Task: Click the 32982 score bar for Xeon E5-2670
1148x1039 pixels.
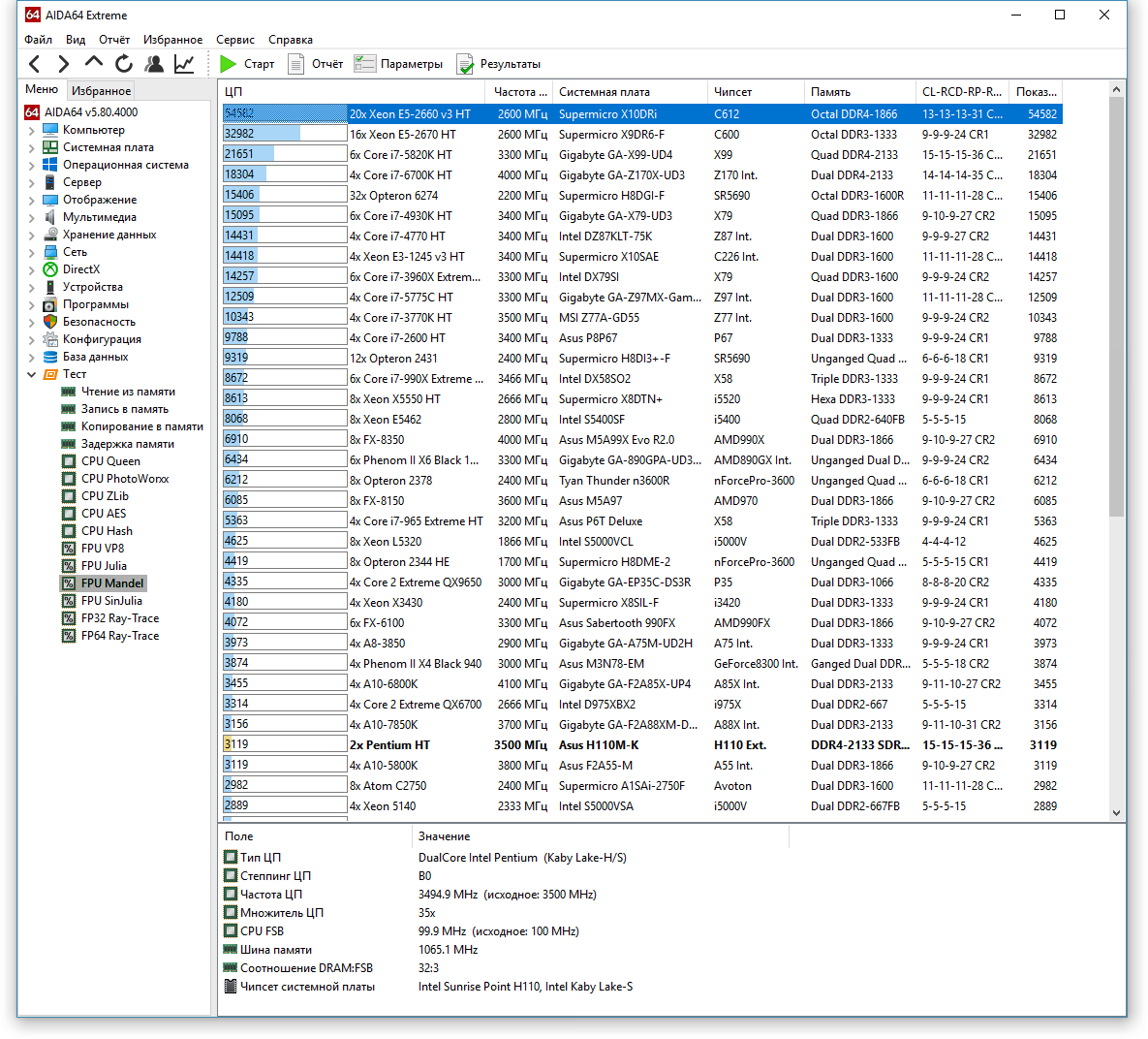Action: click(285, 134)
